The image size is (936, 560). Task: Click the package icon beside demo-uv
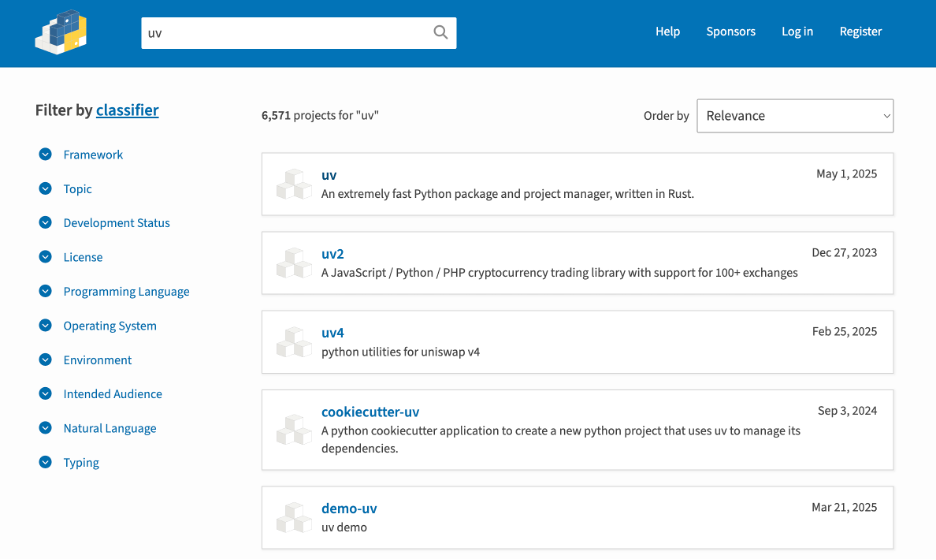[294, 517]
